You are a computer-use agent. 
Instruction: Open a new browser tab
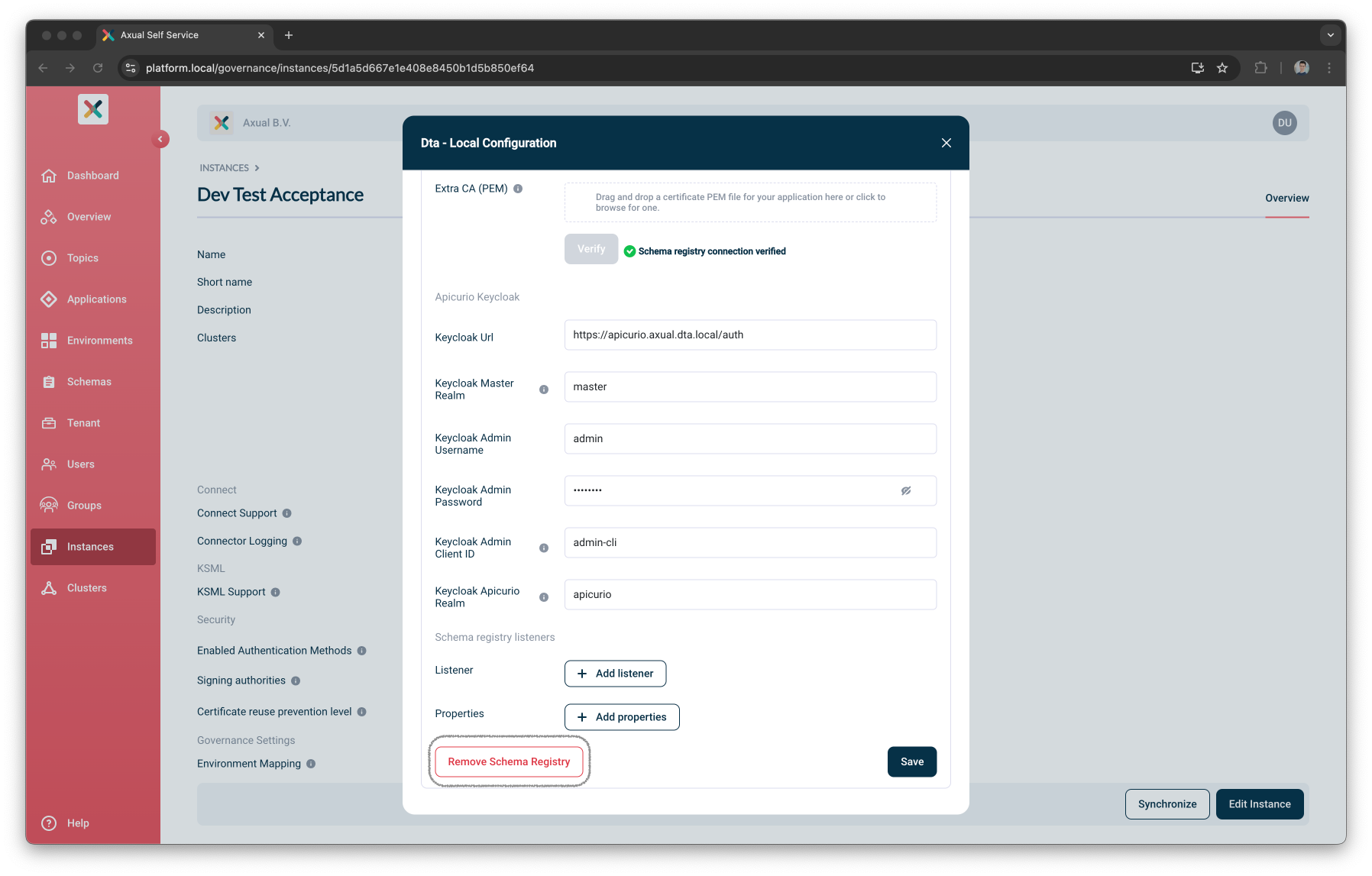point(289,35)
